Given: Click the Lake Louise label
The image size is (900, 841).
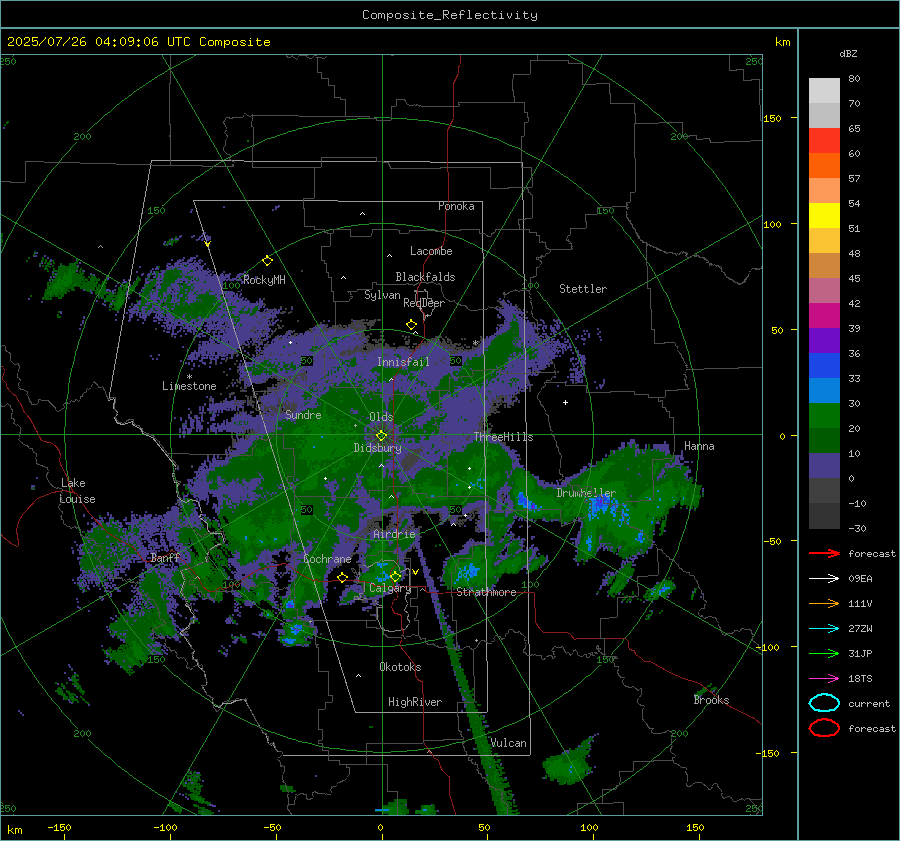Looking at the screenshot, I should (x=79, y=491).
